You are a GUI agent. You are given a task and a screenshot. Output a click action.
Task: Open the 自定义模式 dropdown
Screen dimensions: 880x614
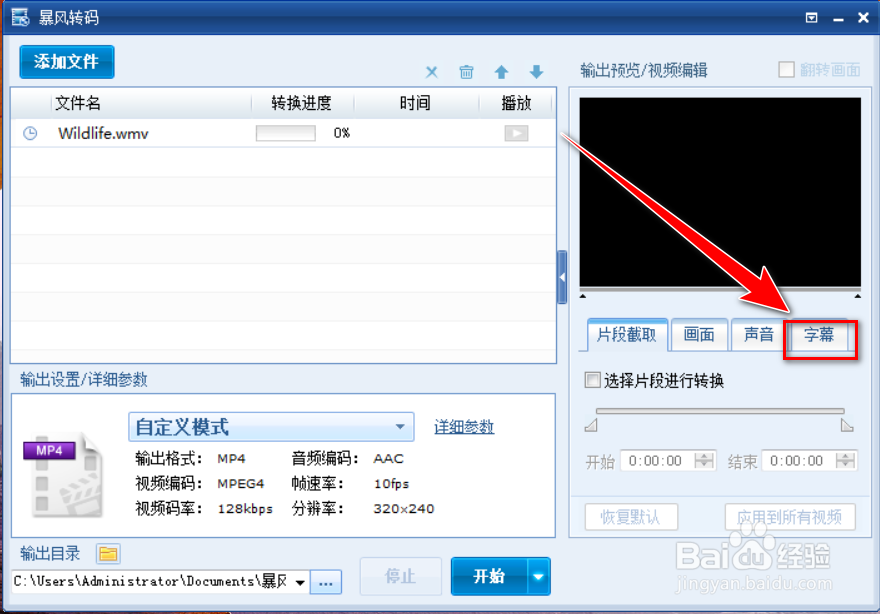[271, 427]
